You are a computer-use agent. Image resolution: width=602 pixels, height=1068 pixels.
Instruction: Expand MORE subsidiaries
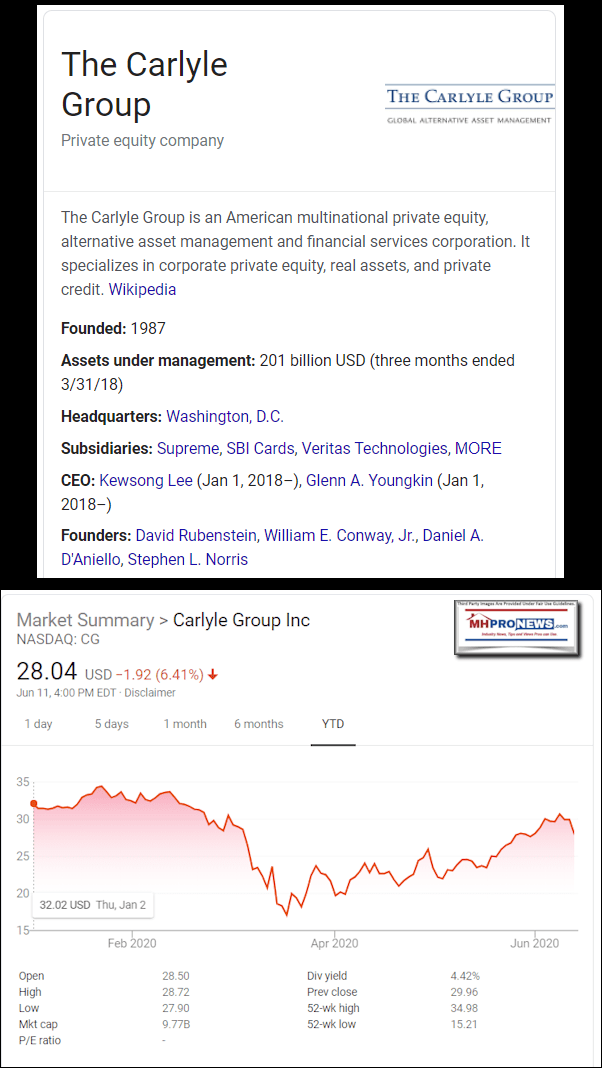[478, 448]
